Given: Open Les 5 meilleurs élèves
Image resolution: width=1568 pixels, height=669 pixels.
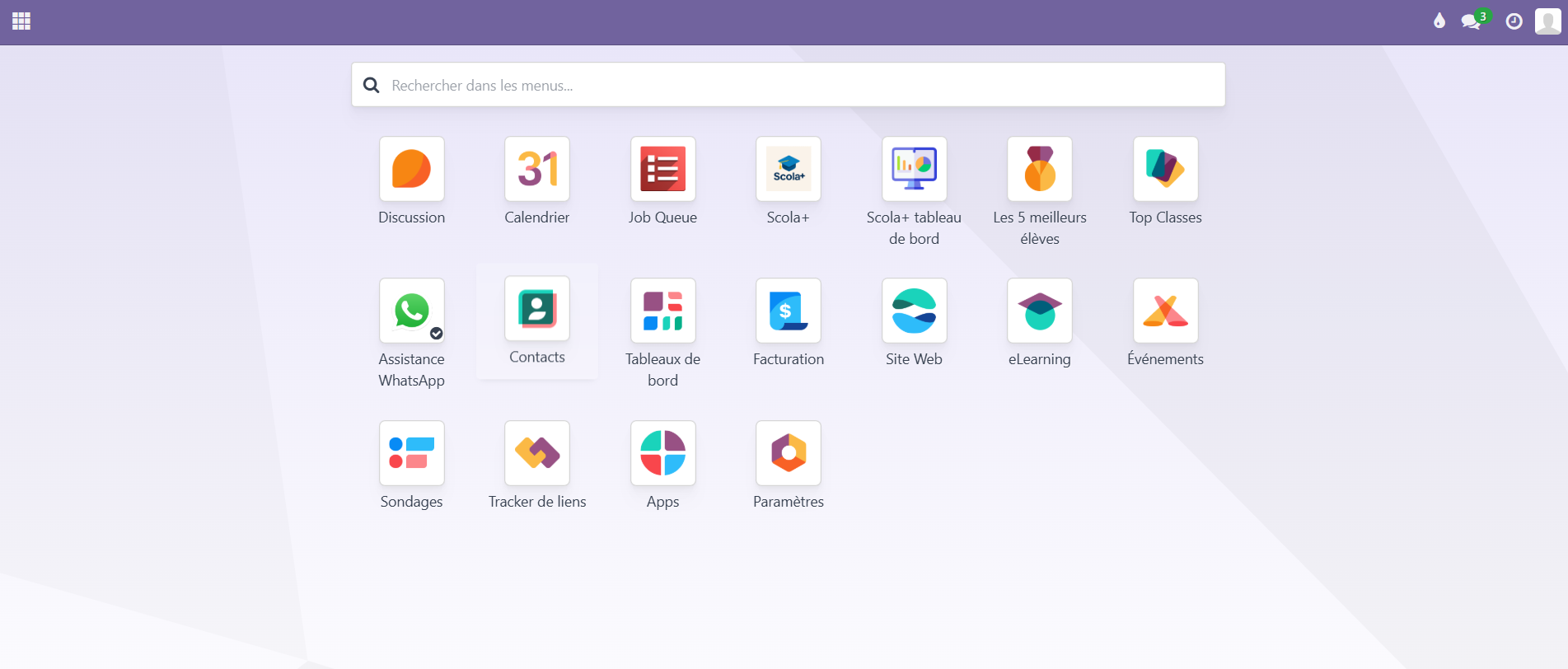Looking at the screenshot, I should (1040, 170).
